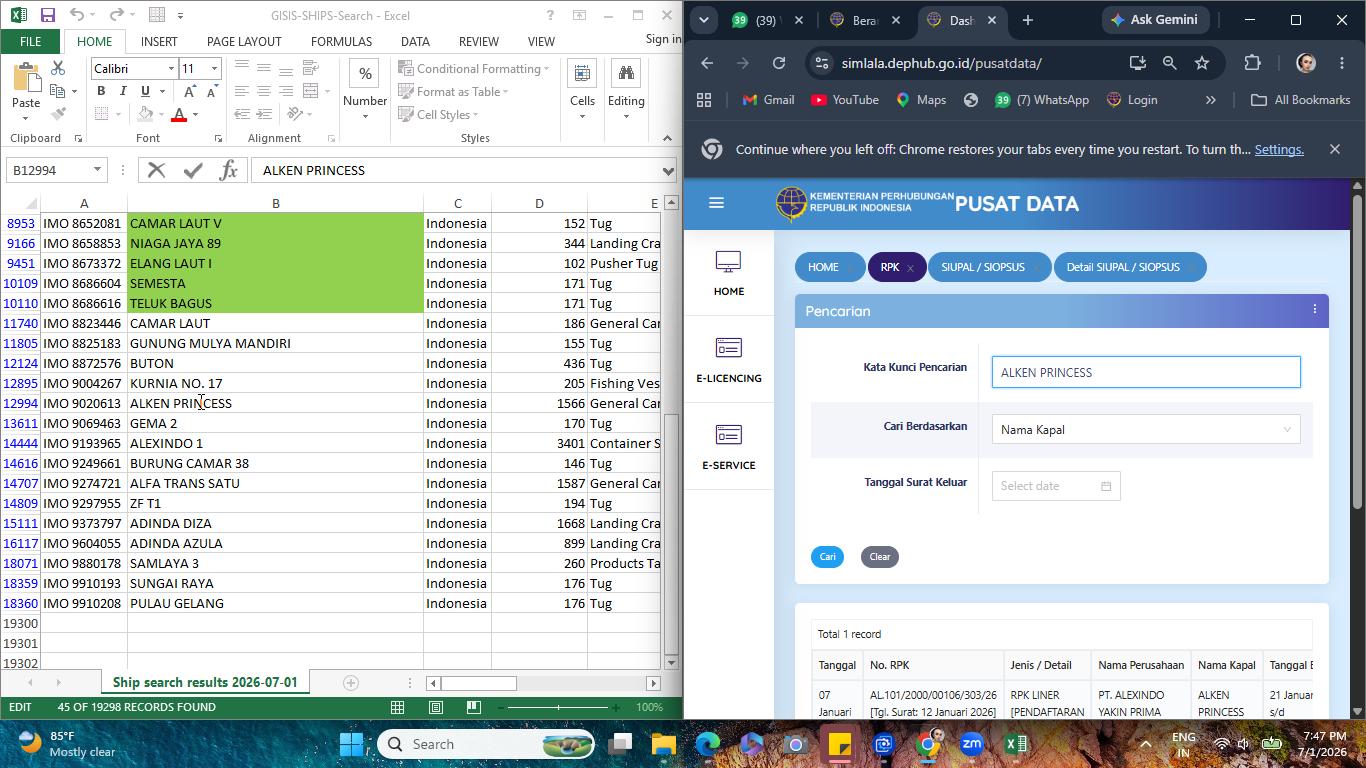Open Chrome extensions puzzle icon
The image size is (1366, 768).
[1252, 63]
